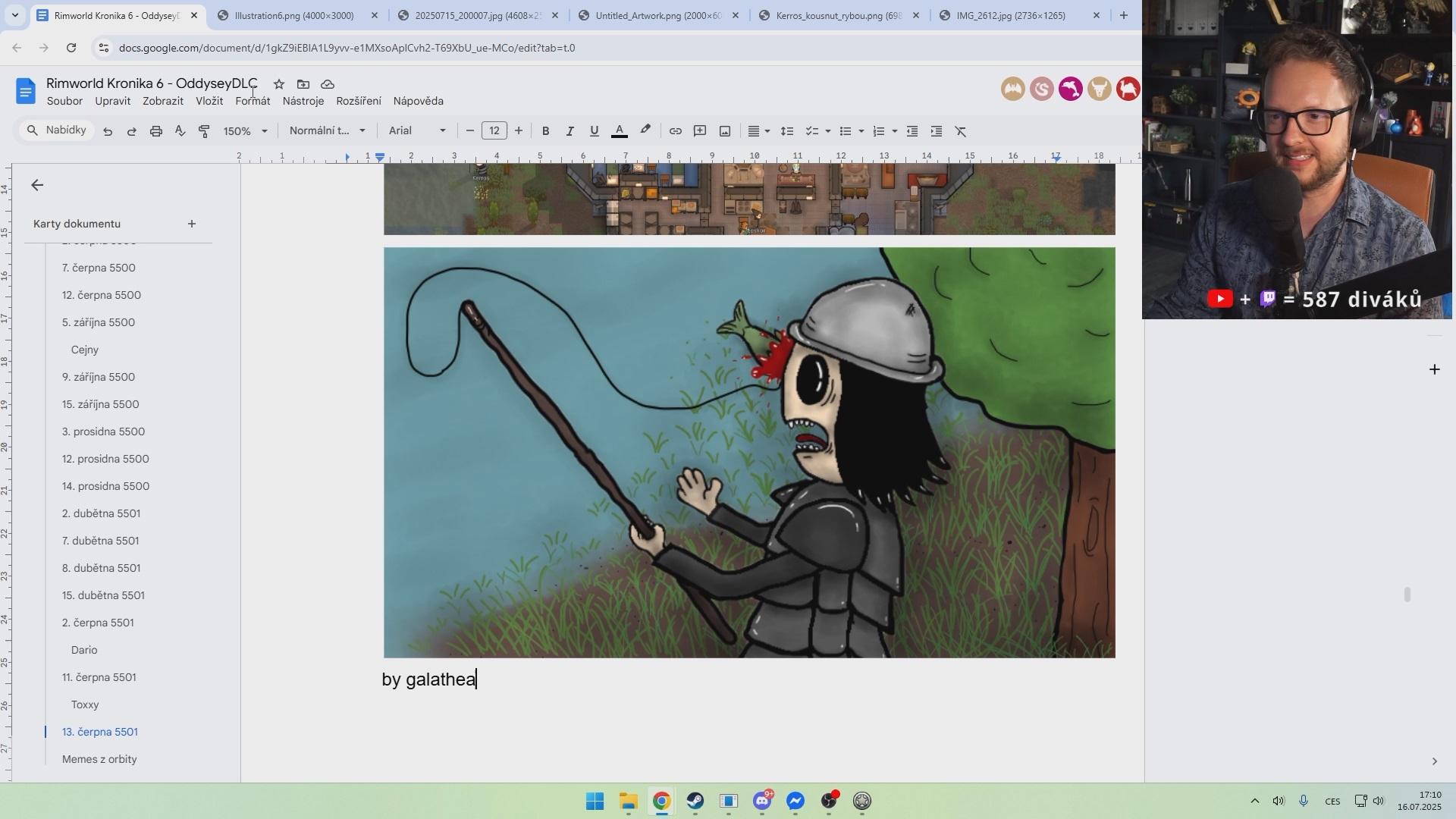Check cloud document status icon

328,84
